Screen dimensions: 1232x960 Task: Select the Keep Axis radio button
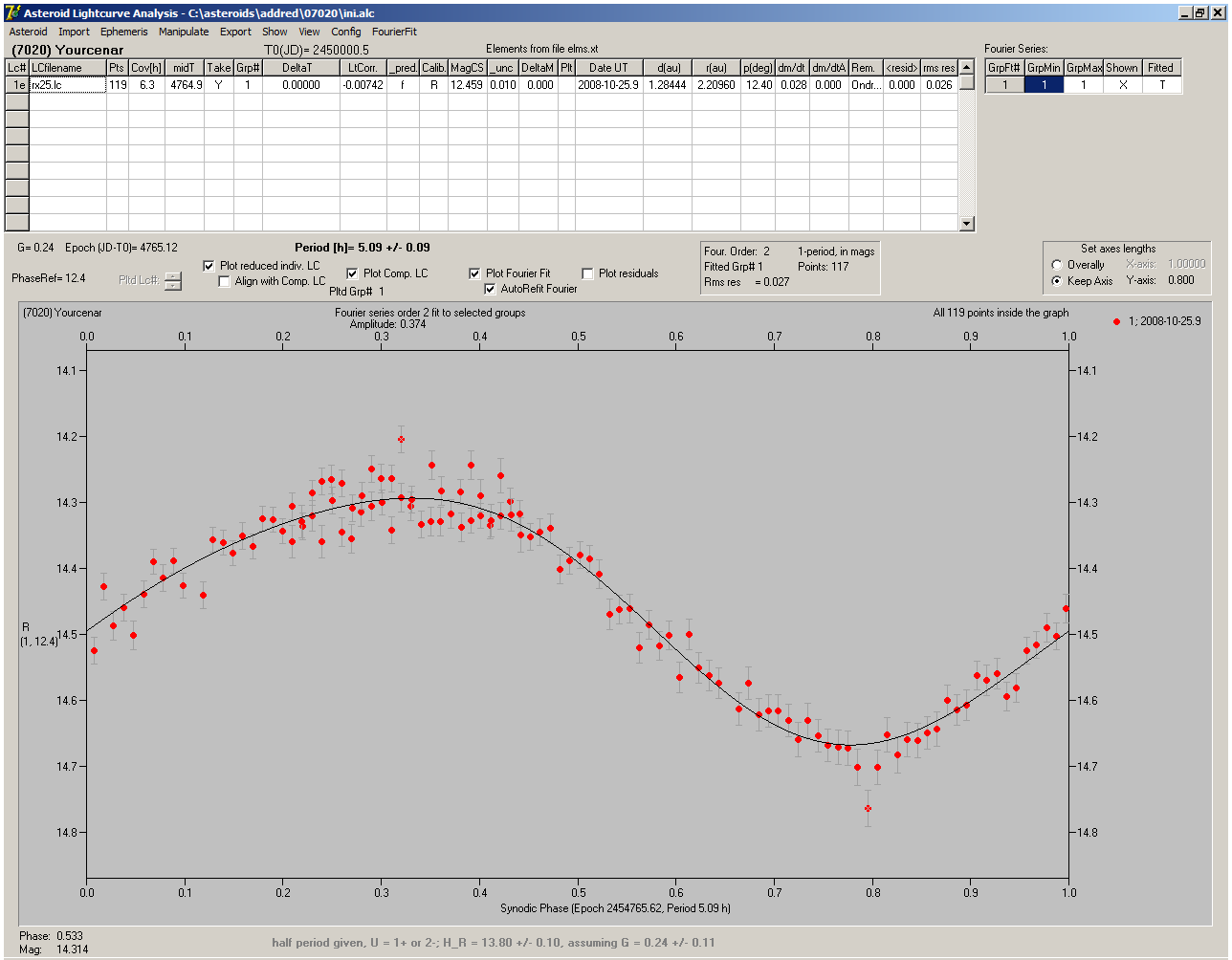[x=1057, y=281]
